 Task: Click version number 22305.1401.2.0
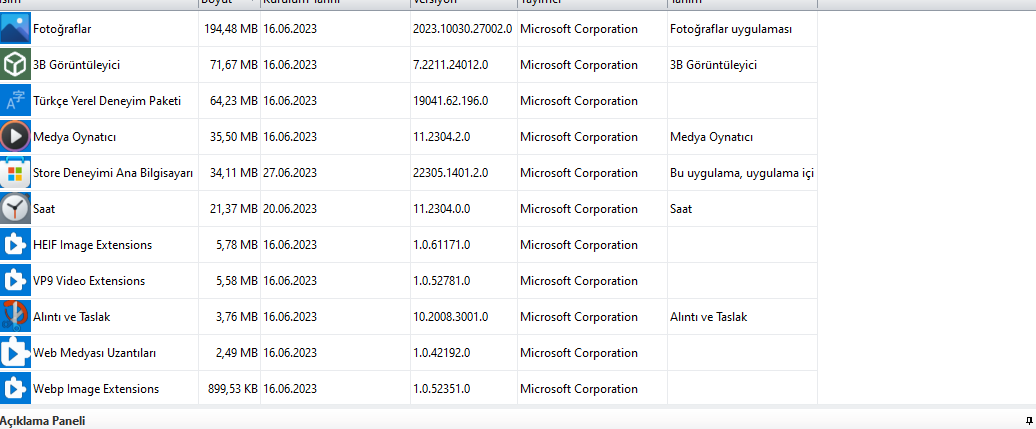(450, 173)
